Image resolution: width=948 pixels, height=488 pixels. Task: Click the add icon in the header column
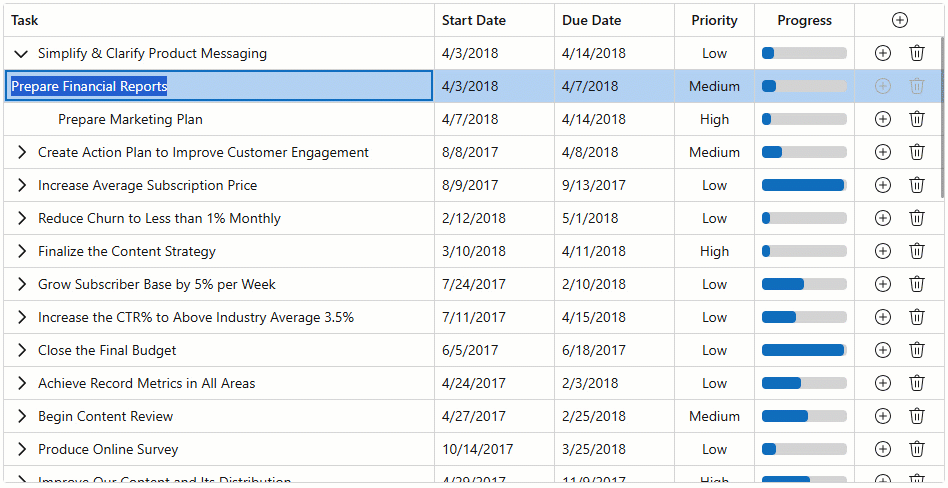[900, 21]
